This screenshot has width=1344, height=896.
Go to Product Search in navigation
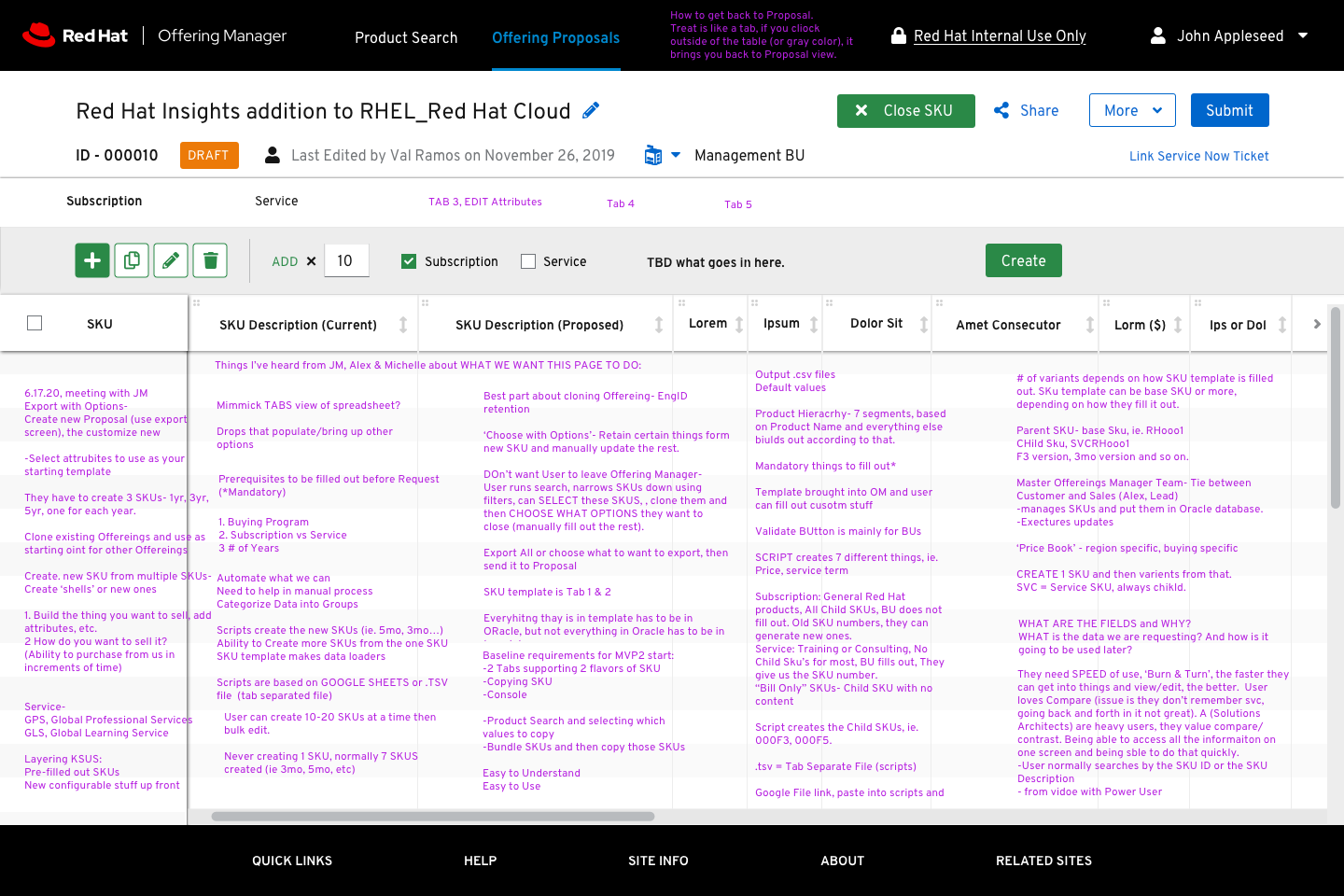406,37
